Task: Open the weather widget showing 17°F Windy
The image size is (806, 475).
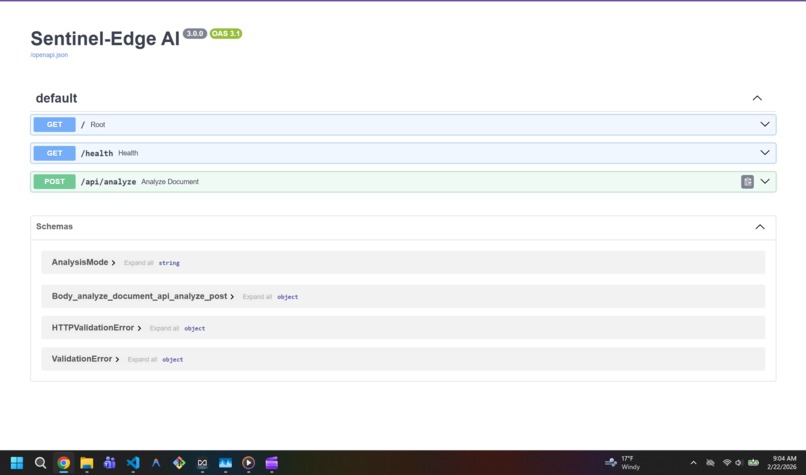Action: pos(622,463)
